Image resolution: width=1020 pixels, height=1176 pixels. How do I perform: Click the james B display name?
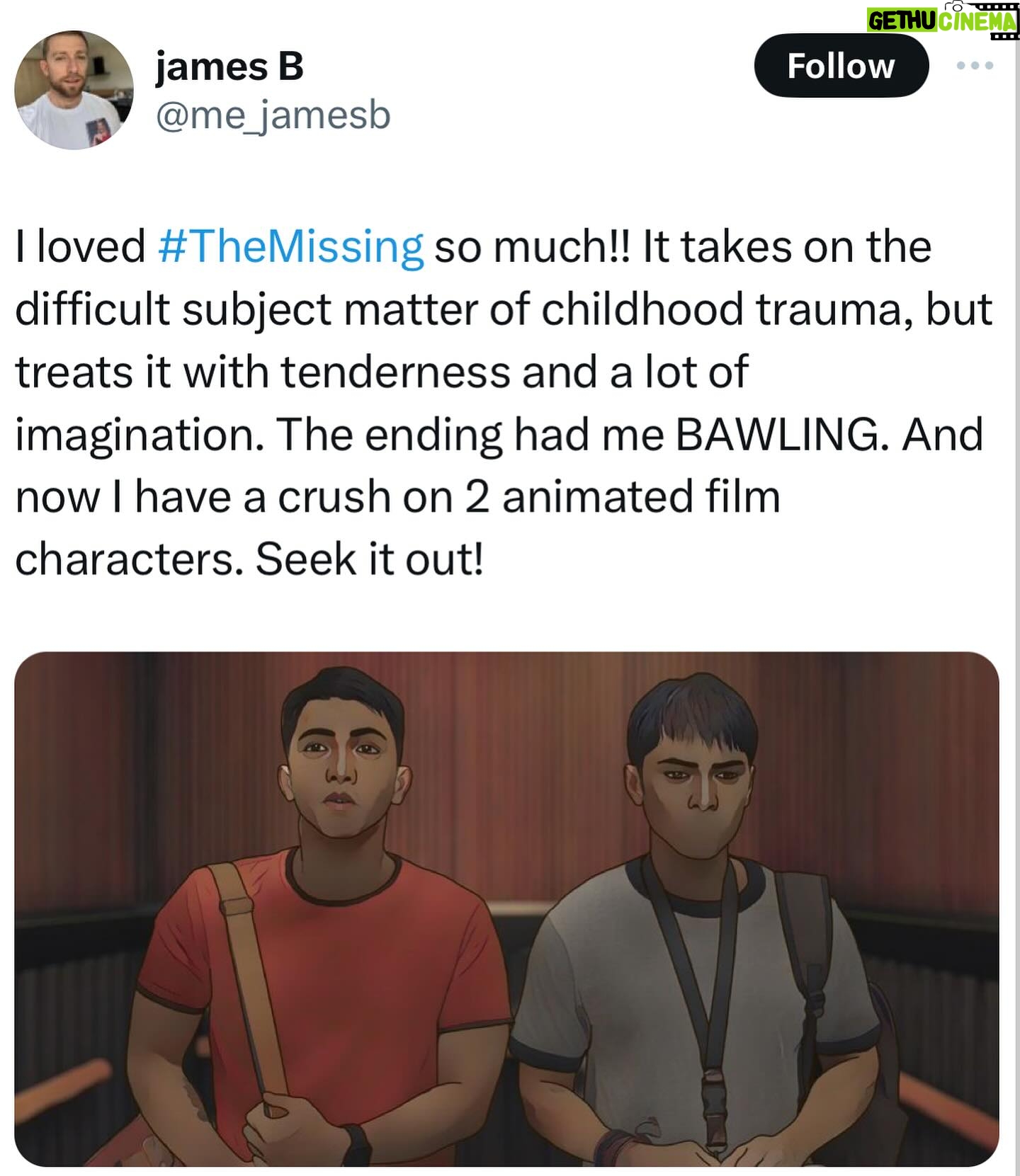click(229, 67)
